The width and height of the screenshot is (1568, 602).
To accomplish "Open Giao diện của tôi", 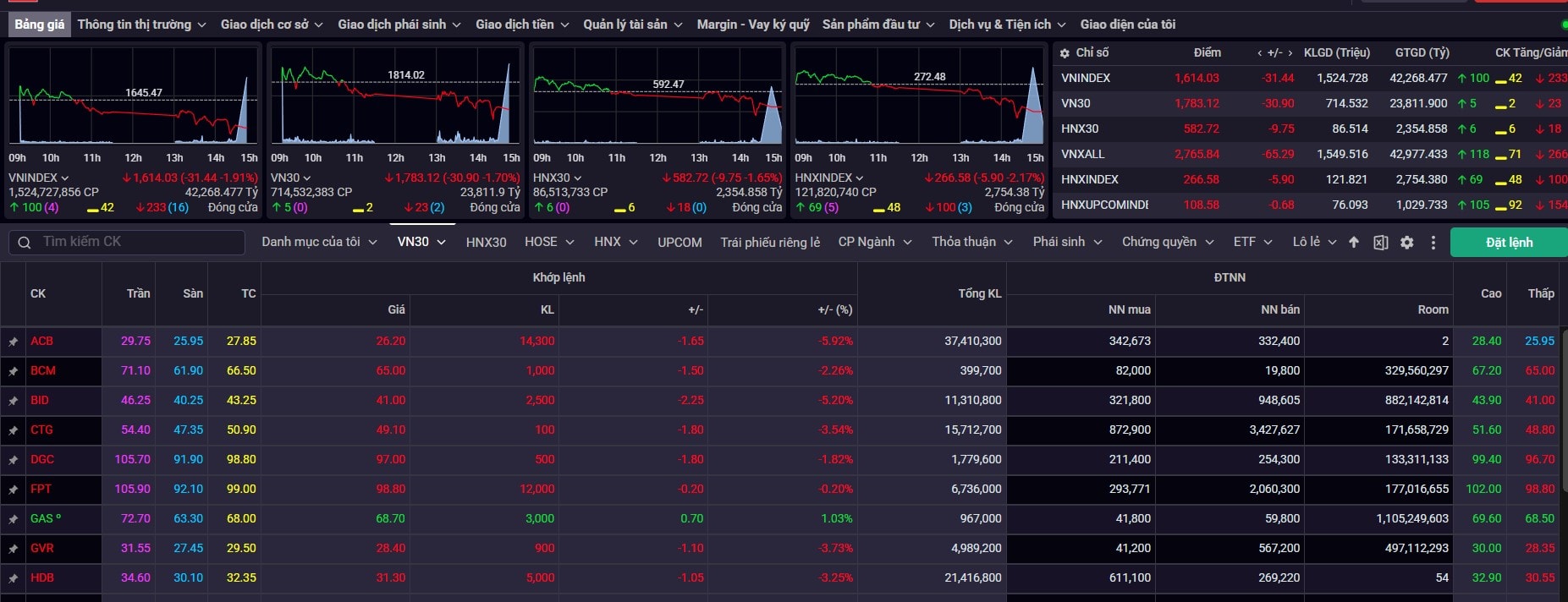I will tap(1128, 25).
